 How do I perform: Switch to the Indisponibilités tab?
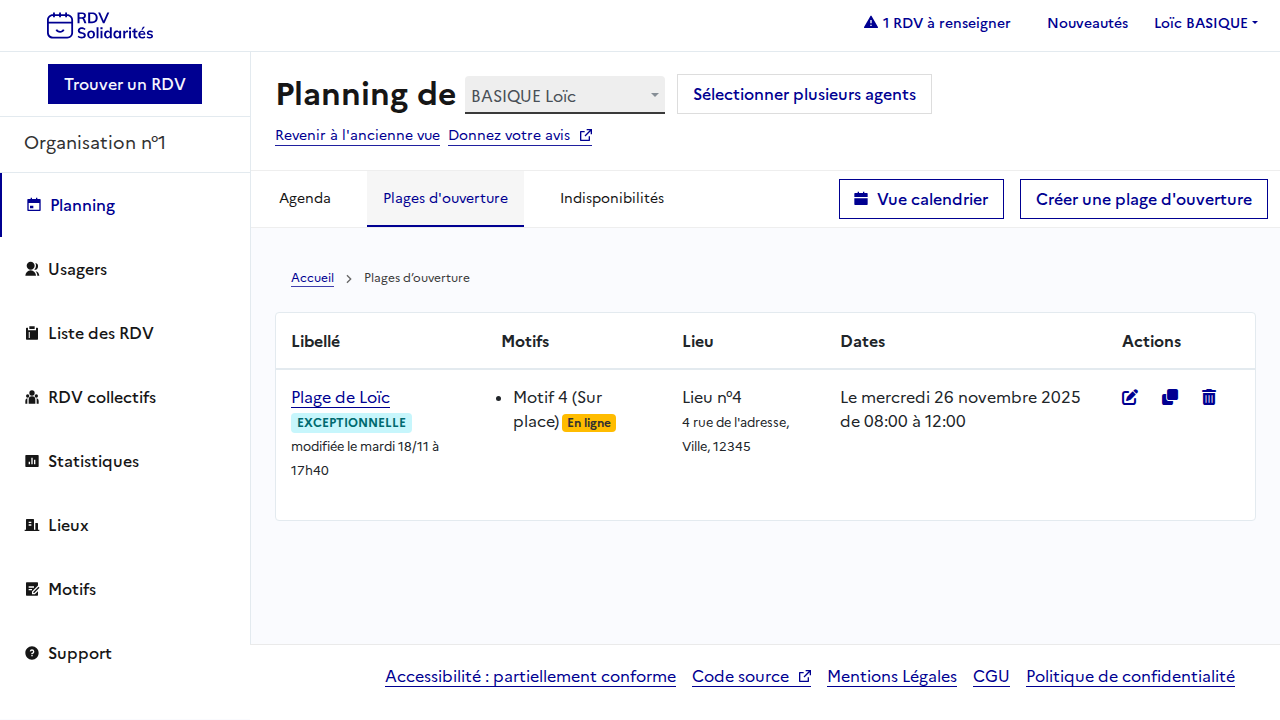coord(612,198)
